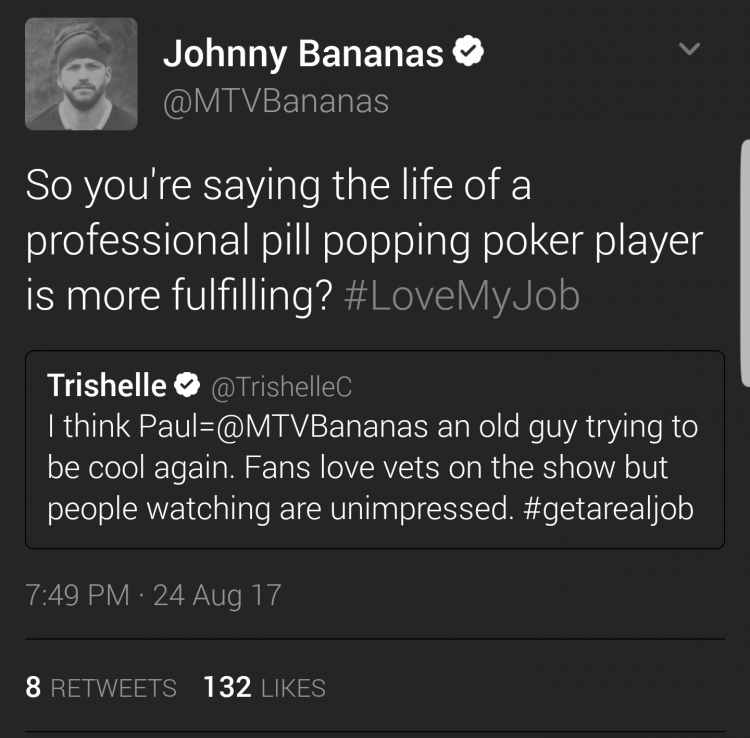Click the RETWEETS label

pos(114,688)
